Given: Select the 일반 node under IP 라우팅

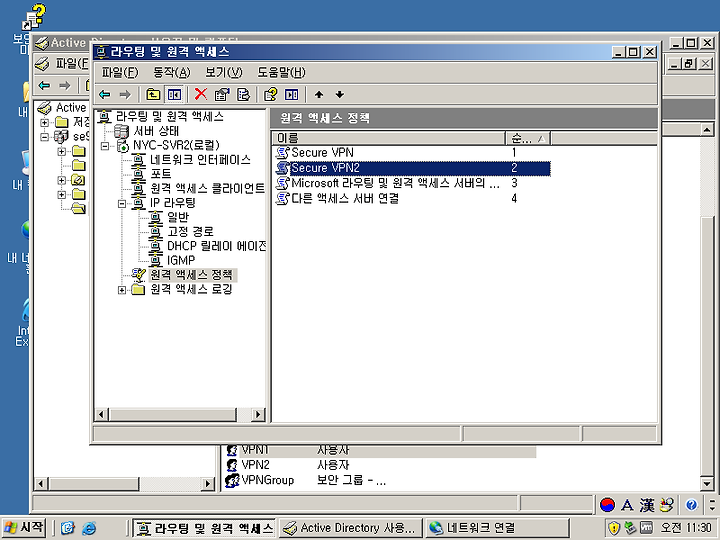Looking at the screenshot, I should coord(169,217).
